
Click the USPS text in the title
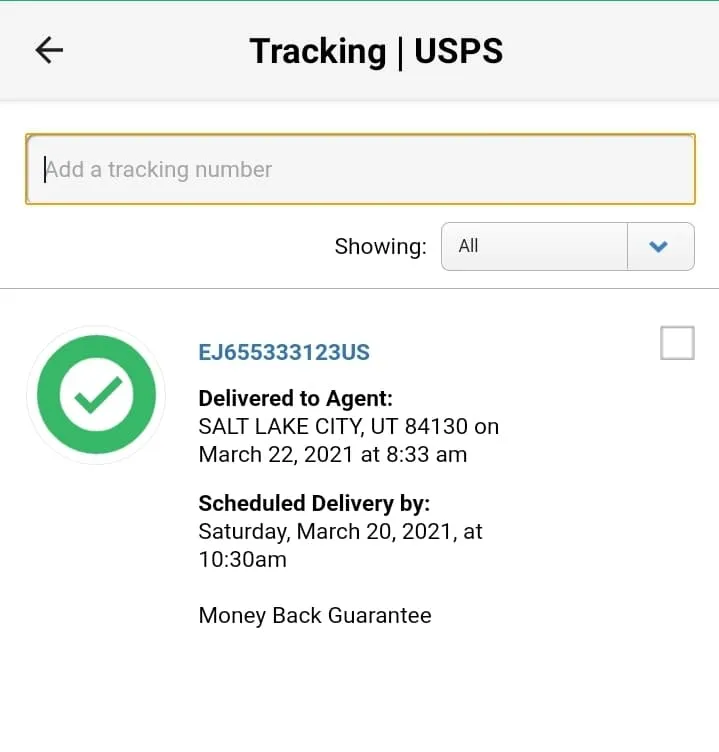[458, 51]
